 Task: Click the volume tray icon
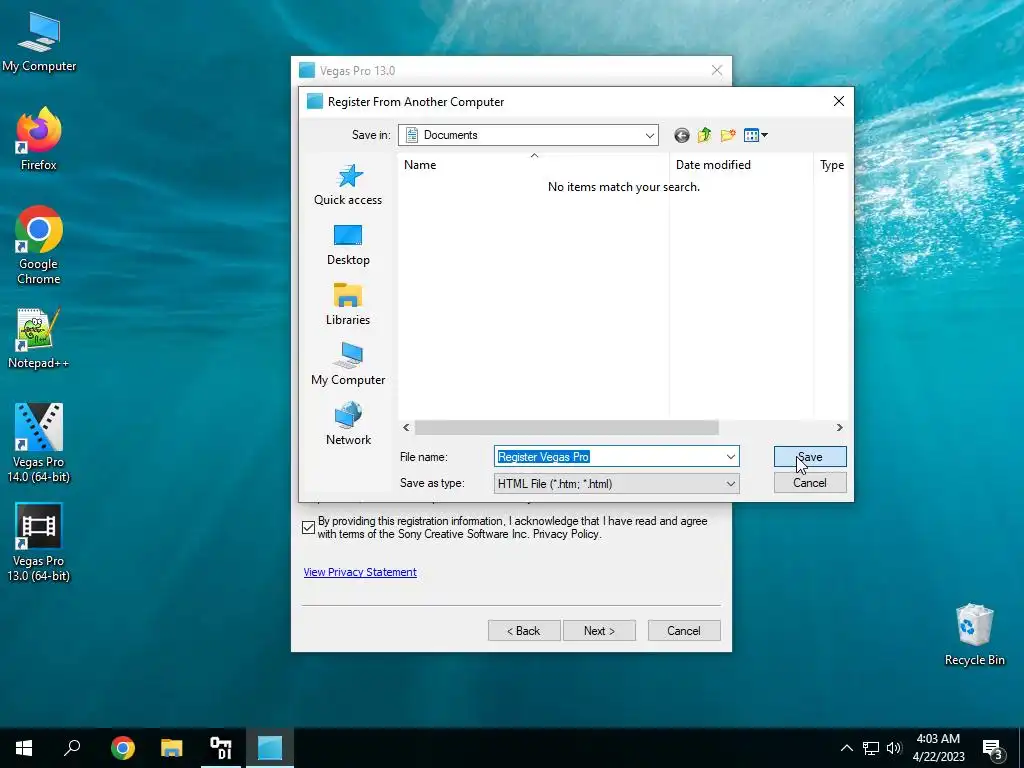[894, 748]
